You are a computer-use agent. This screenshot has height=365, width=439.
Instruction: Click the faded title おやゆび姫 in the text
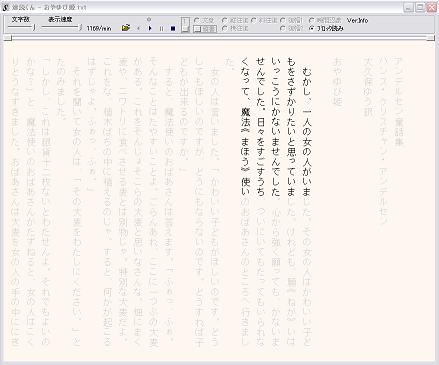click(337, 82)
